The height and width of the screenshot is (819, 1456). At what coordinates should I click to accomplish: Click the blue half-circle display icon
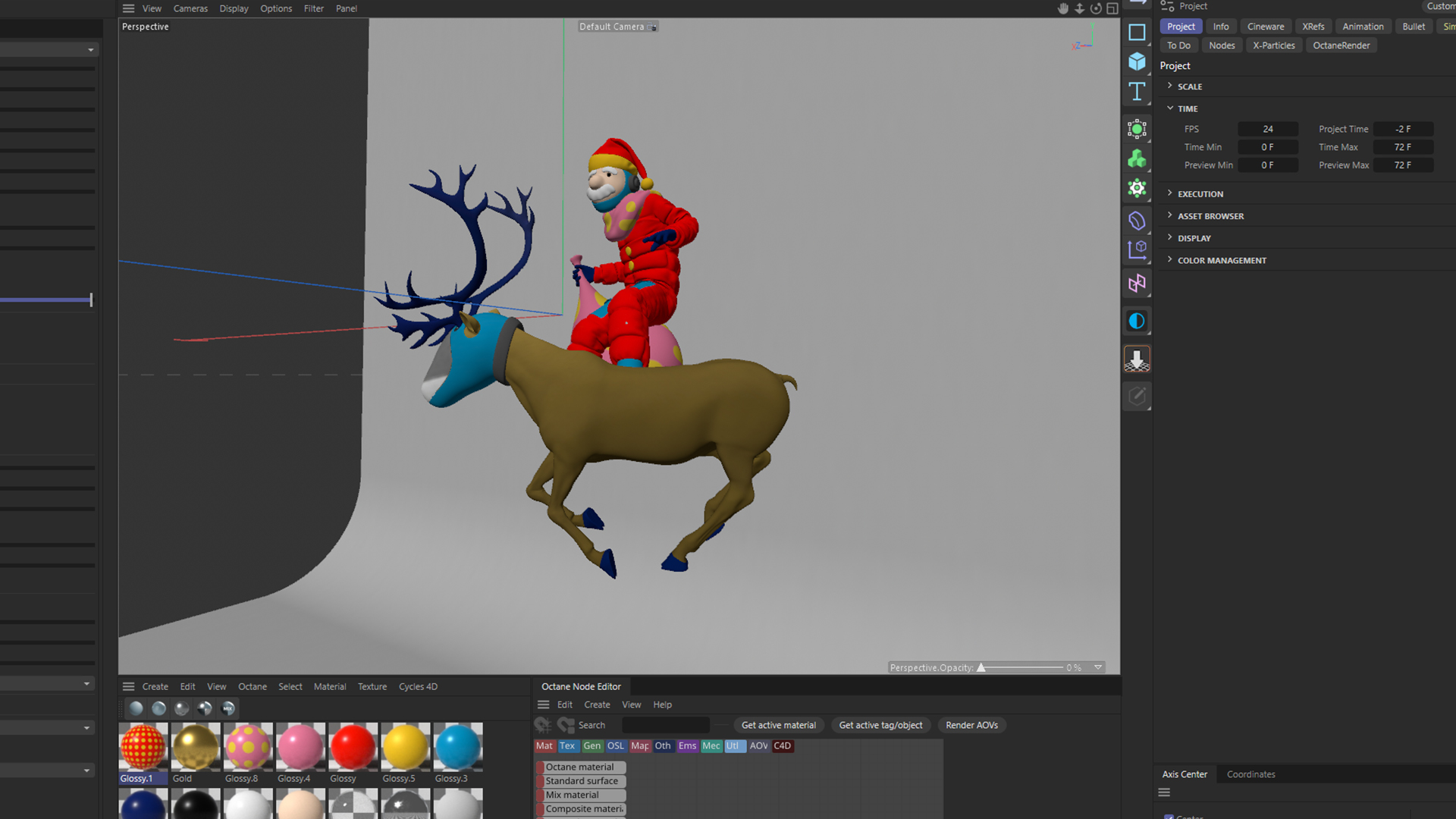pos(1136,322)
